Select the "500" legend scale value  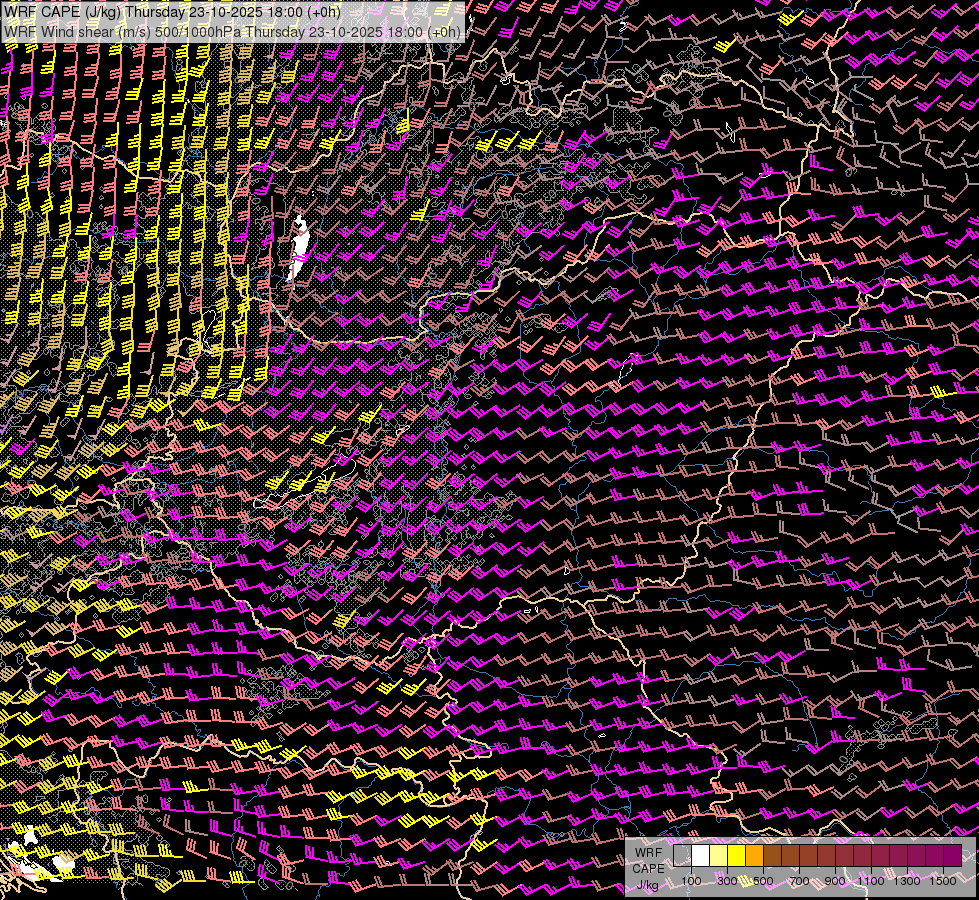(763, 881)
